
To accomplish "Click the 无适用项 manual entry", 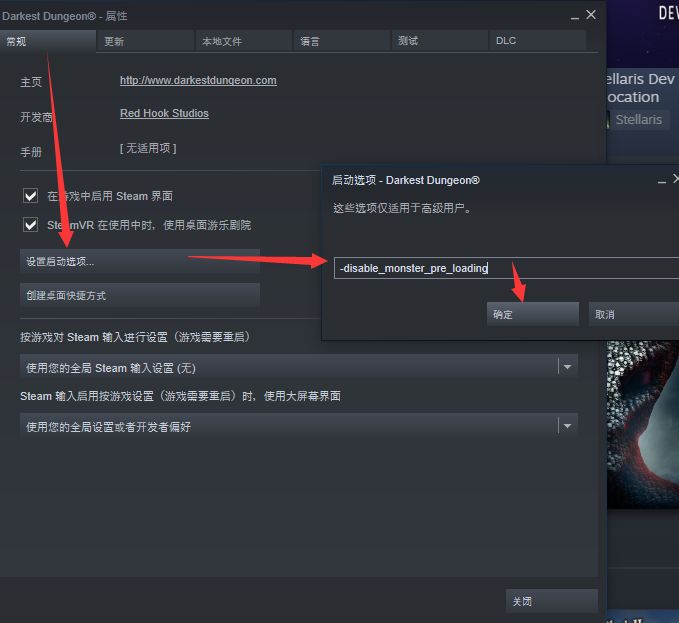I will pos(148,148).
